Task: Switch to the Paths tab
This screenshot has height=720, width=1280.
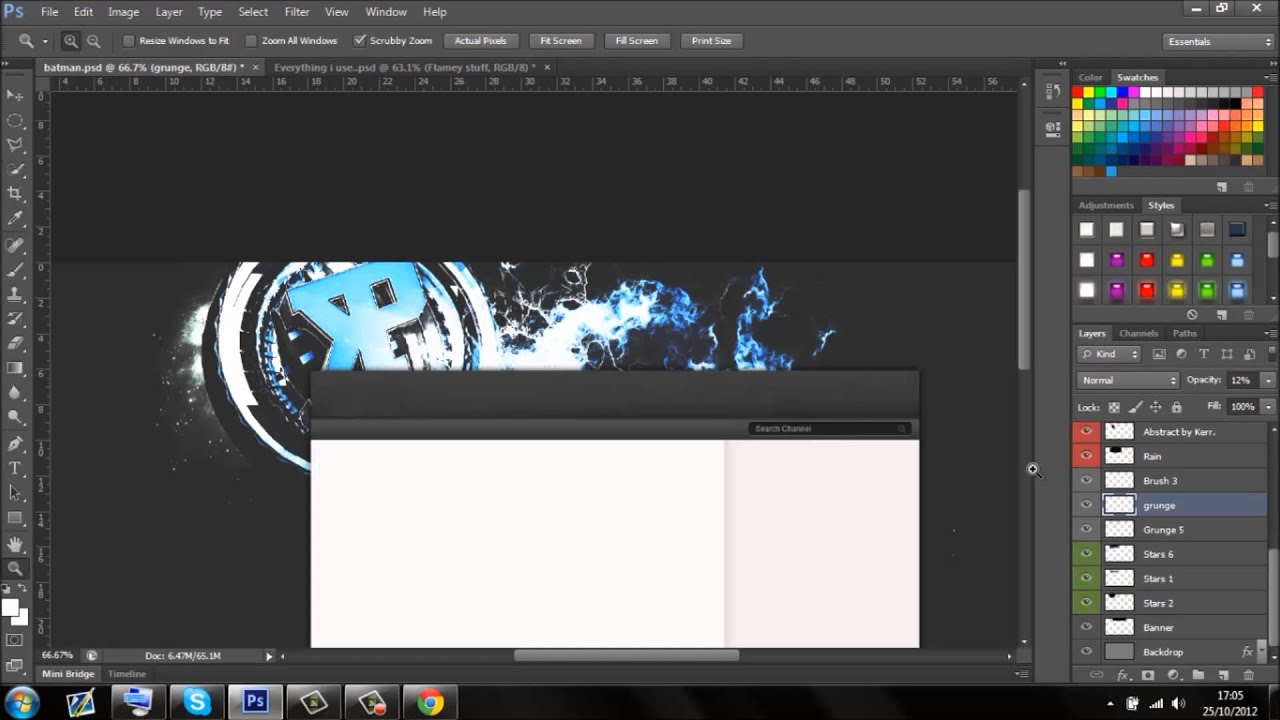Action: (1184, 333)
